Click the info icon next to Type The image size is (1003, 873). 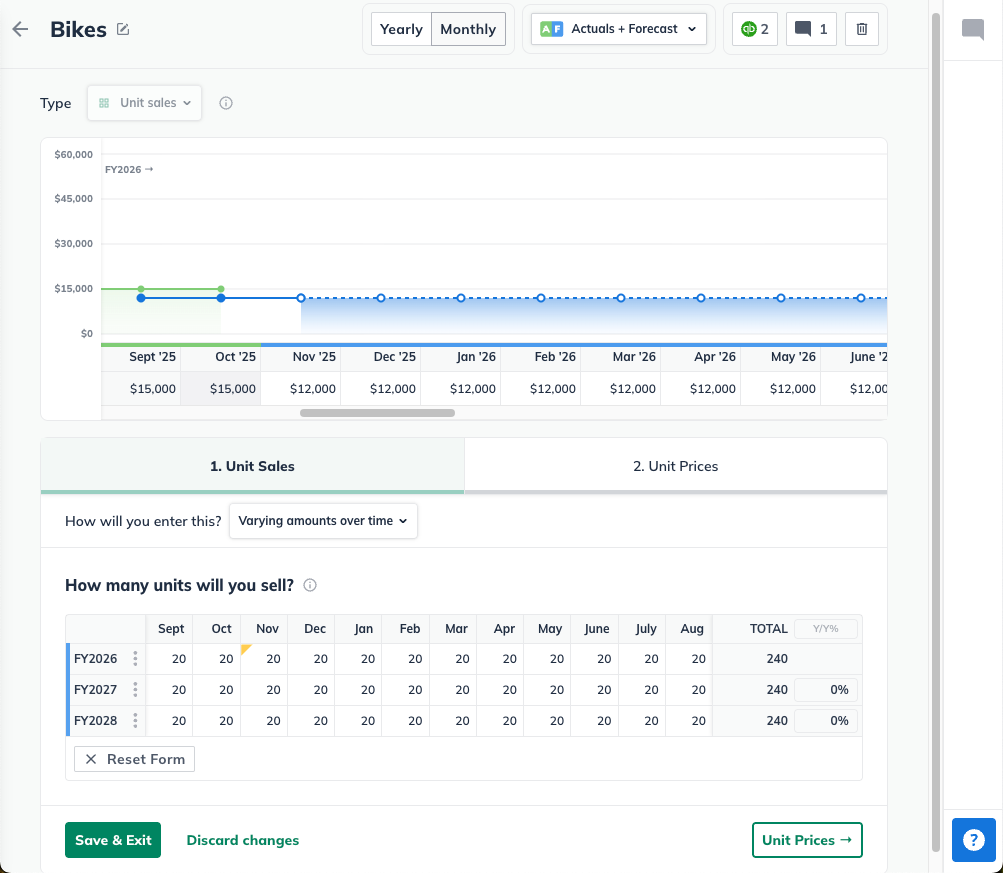[226, 103]
